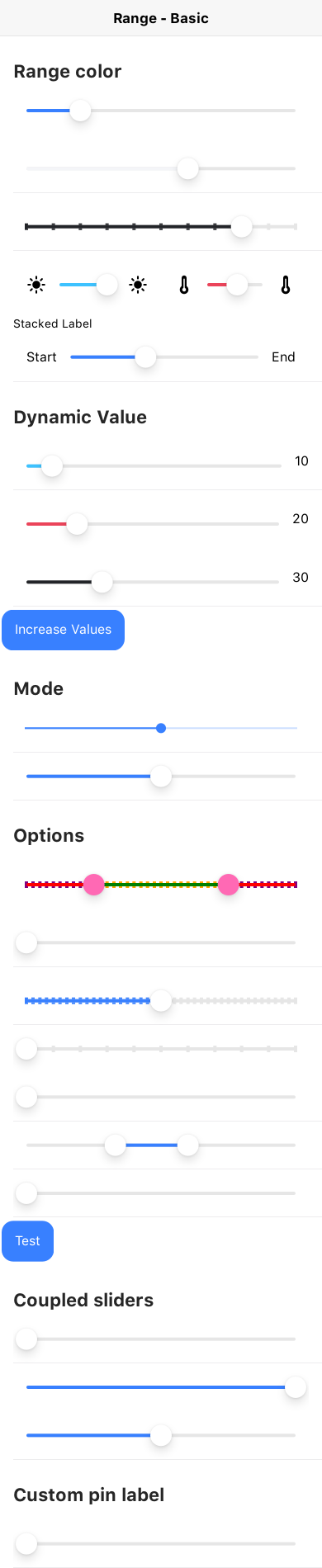This screenshot has width=322, height=1568.
Task: Click the Increase Values button
Action: 63,630
